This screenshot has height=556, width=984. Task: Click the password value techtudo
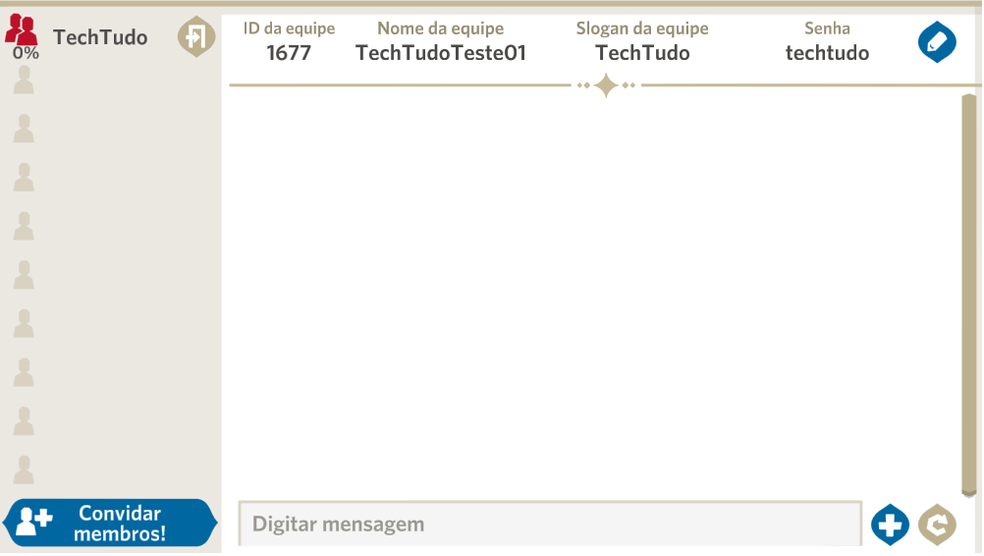click(827, 53)
